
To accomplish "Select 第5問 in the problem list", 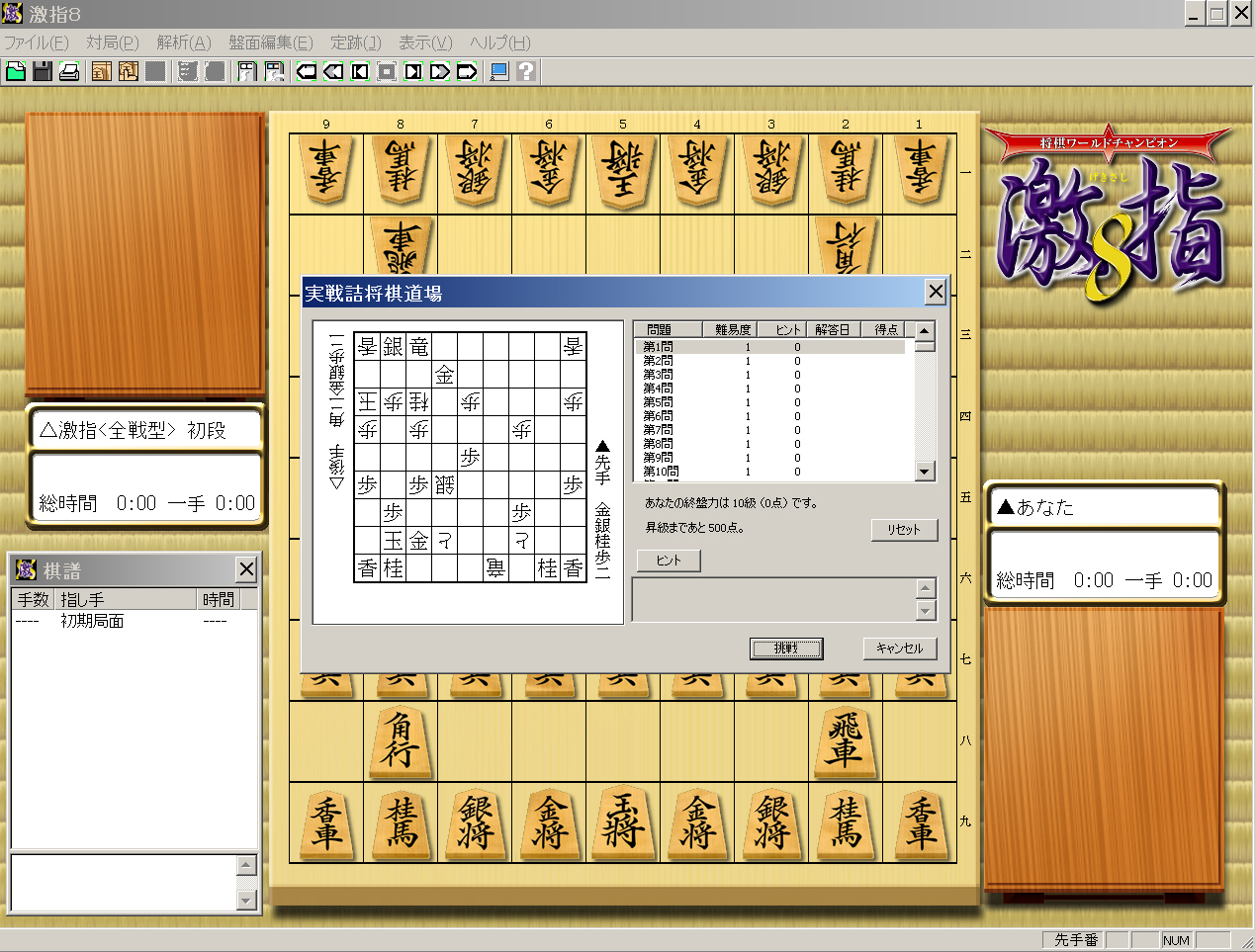I will [x=659, y=402].
